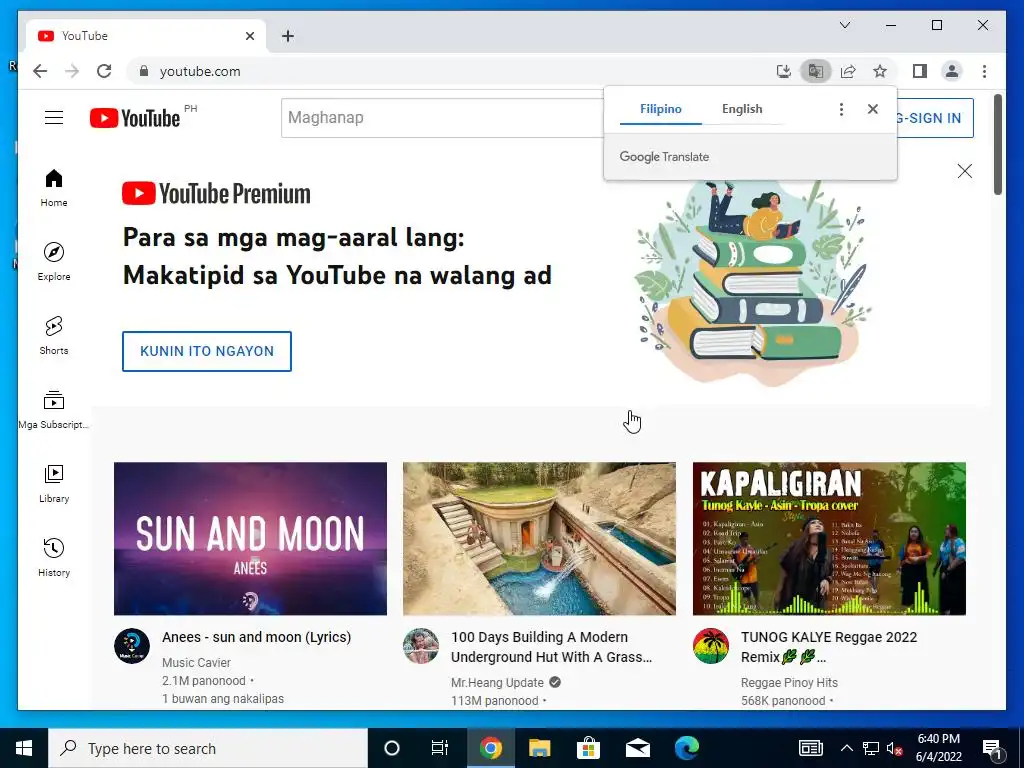Click the Maghanap search field

(x=443, y=118)
